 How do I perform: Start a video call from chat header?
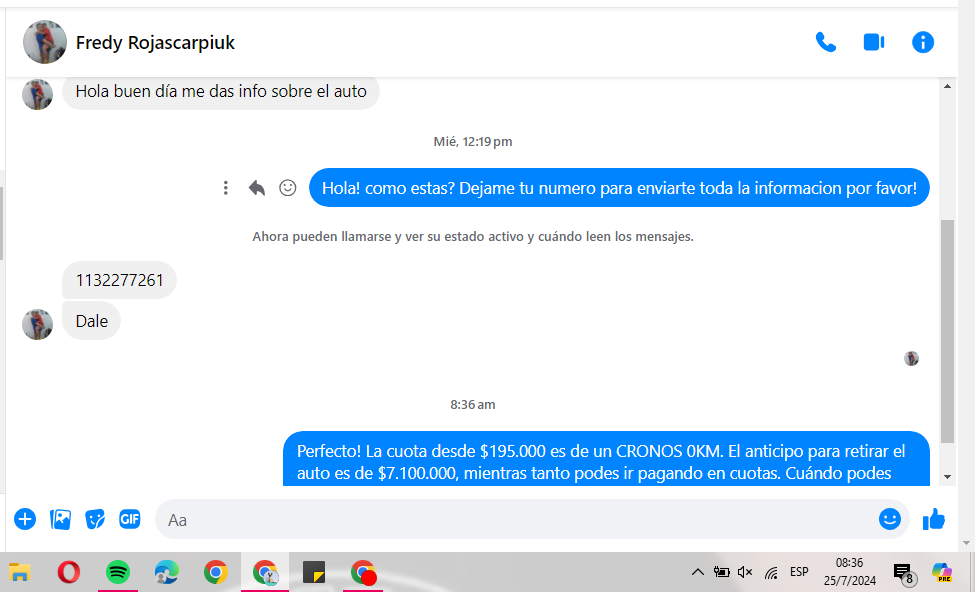tap(874, 42)
